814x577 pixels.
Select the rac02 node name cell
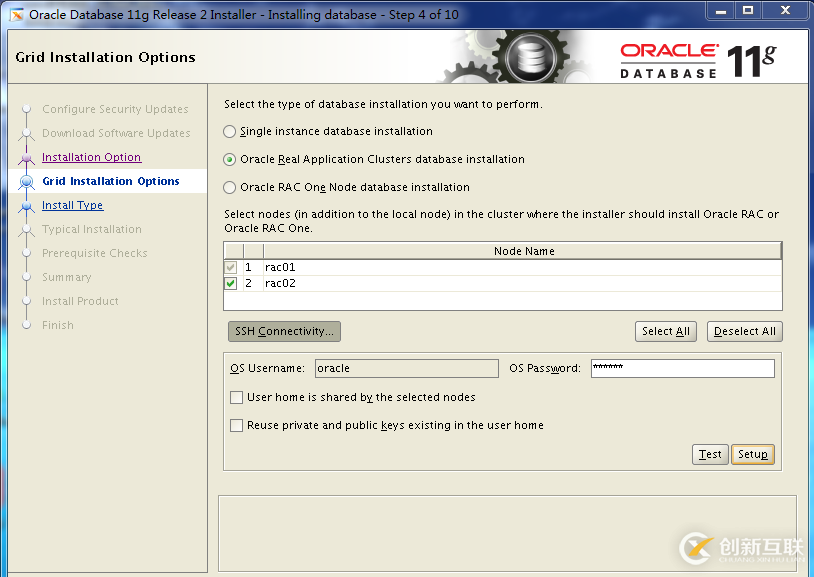[523, 283]
